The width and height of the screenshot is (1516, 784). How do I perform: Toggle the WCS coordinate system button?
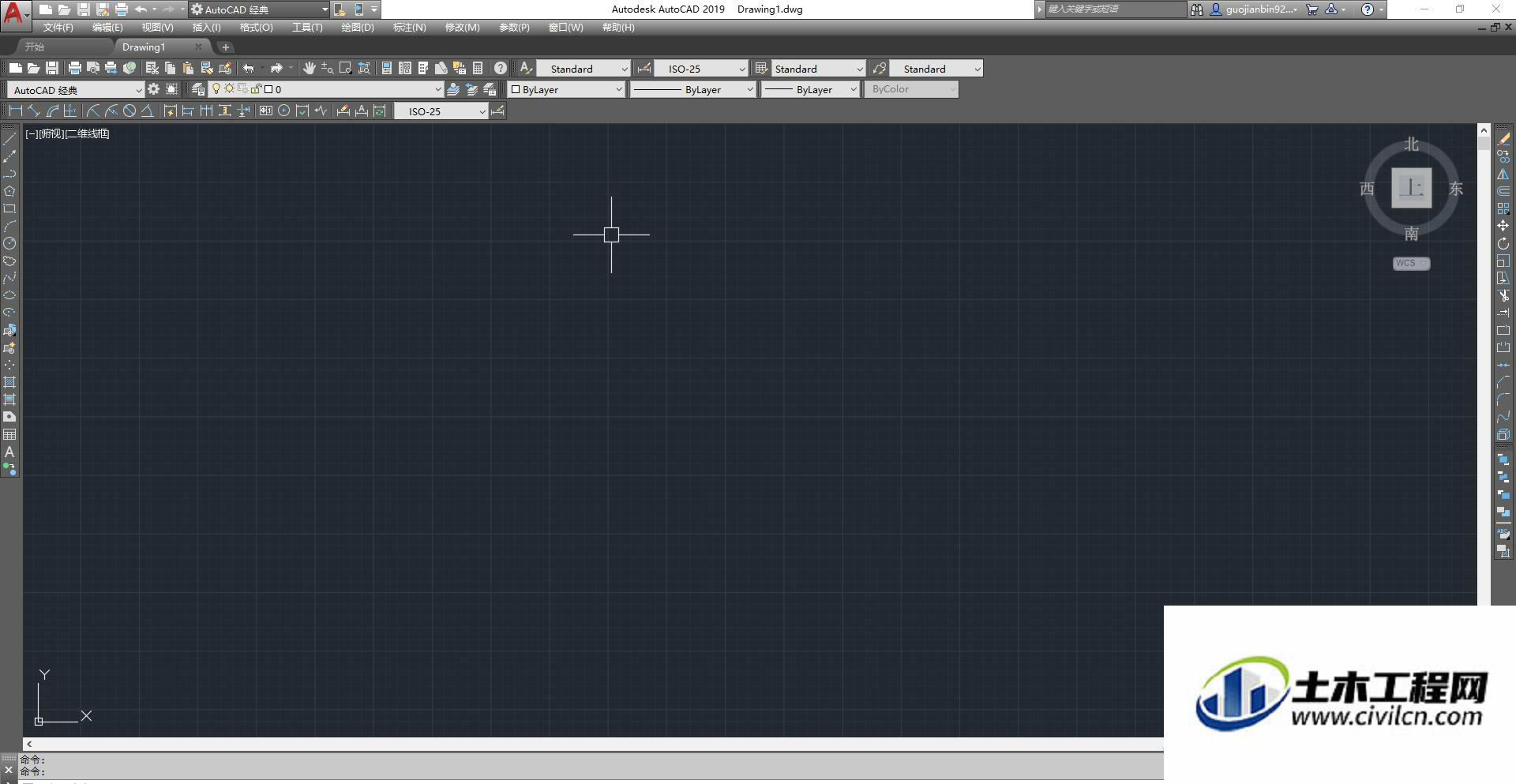(x=1411, y=263)
